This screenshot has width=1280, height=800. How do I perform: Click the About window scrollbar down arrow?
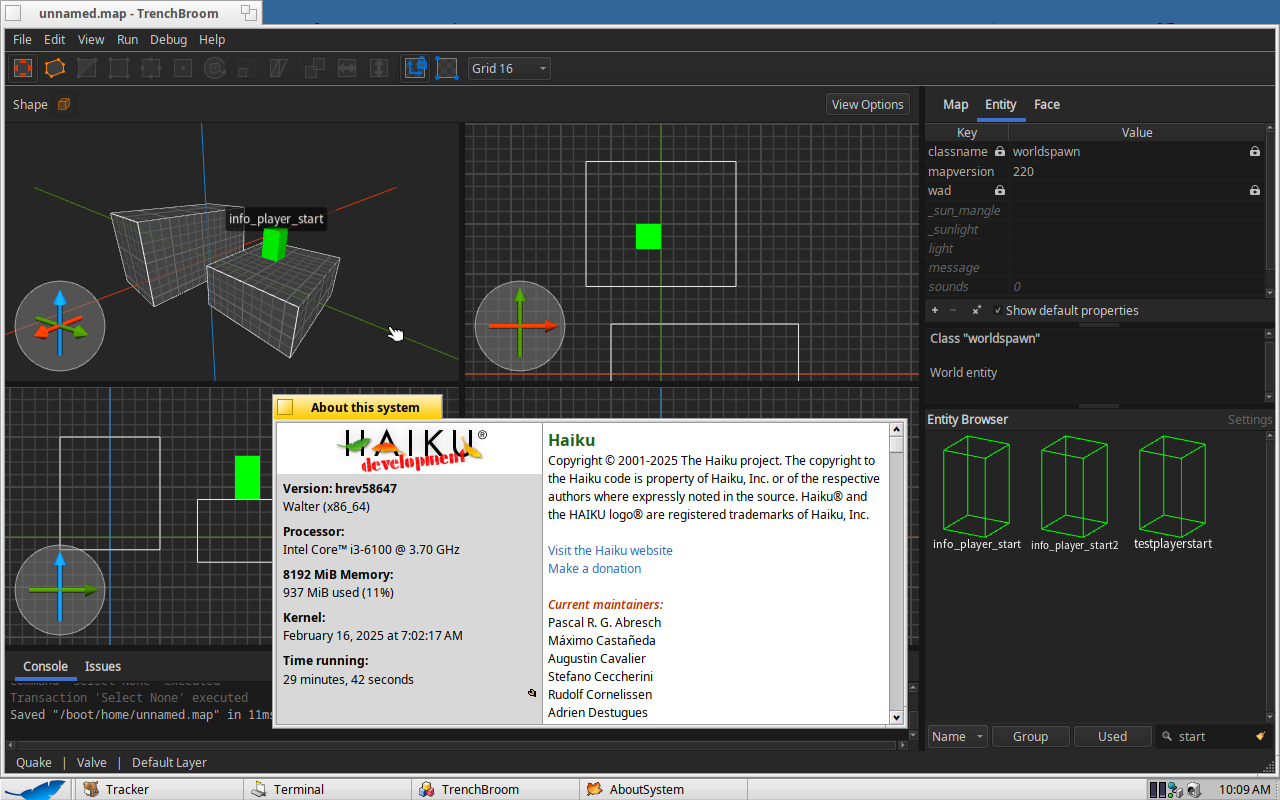point(896,717)
